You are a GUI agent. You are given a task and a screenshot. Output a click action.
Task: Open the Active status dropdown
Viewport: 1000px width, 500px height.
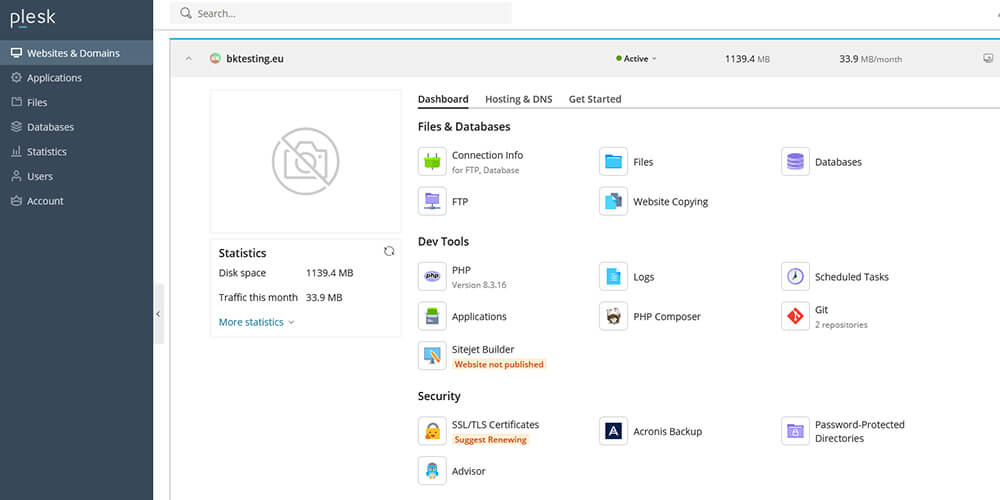(637, 59)
